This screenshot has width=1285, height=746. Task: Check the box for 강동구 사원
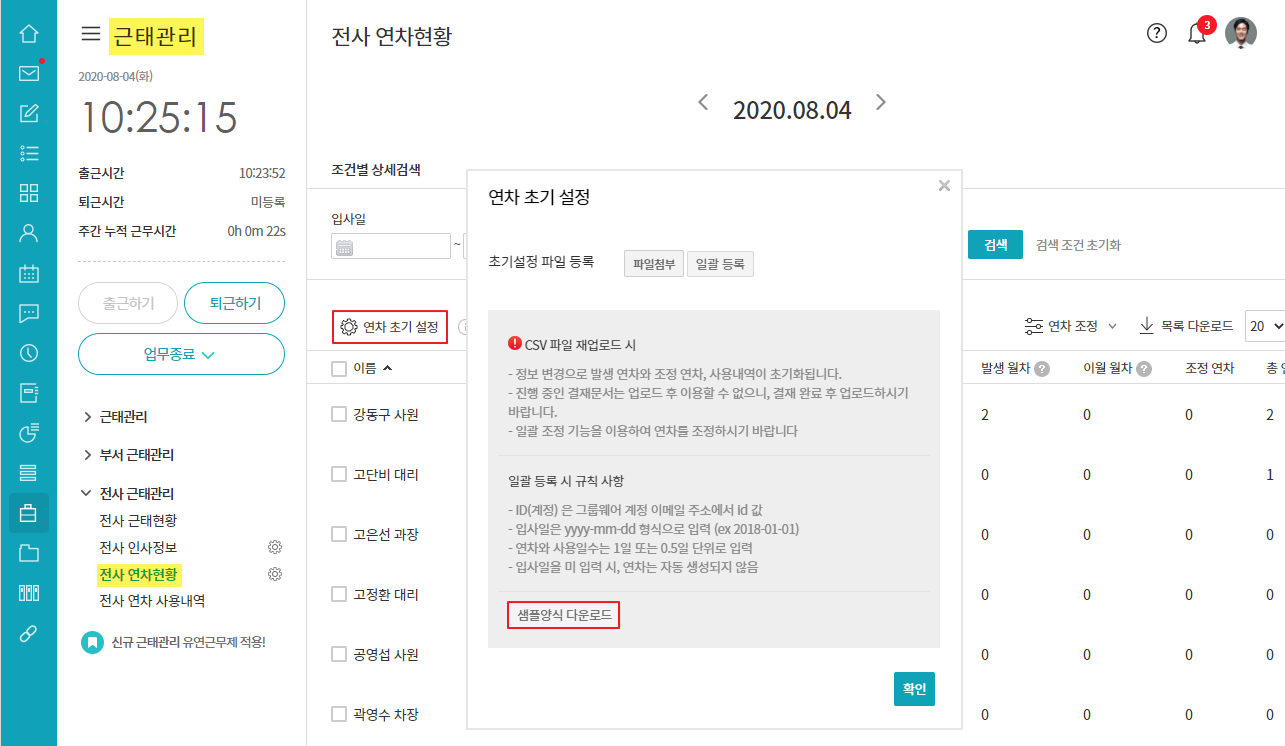point(339,414)
